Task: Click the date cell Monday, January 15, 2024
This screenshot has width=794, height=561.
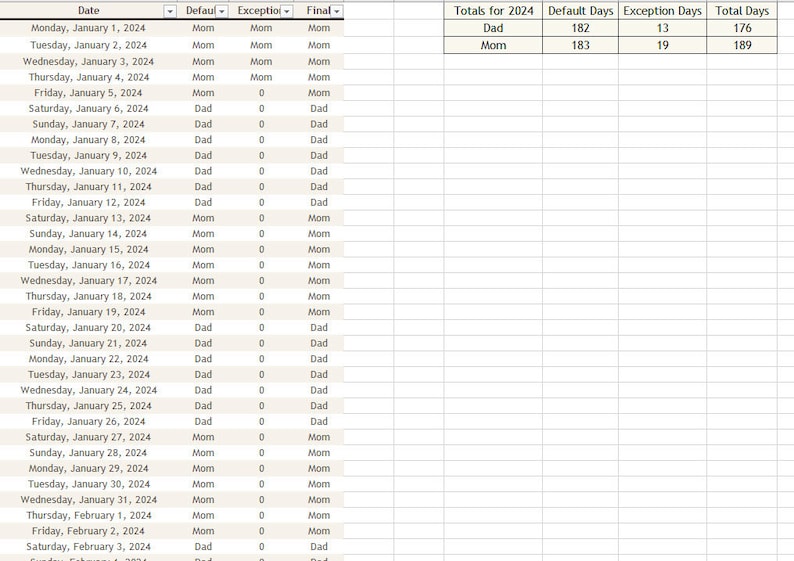Action: tap(89, 249)
